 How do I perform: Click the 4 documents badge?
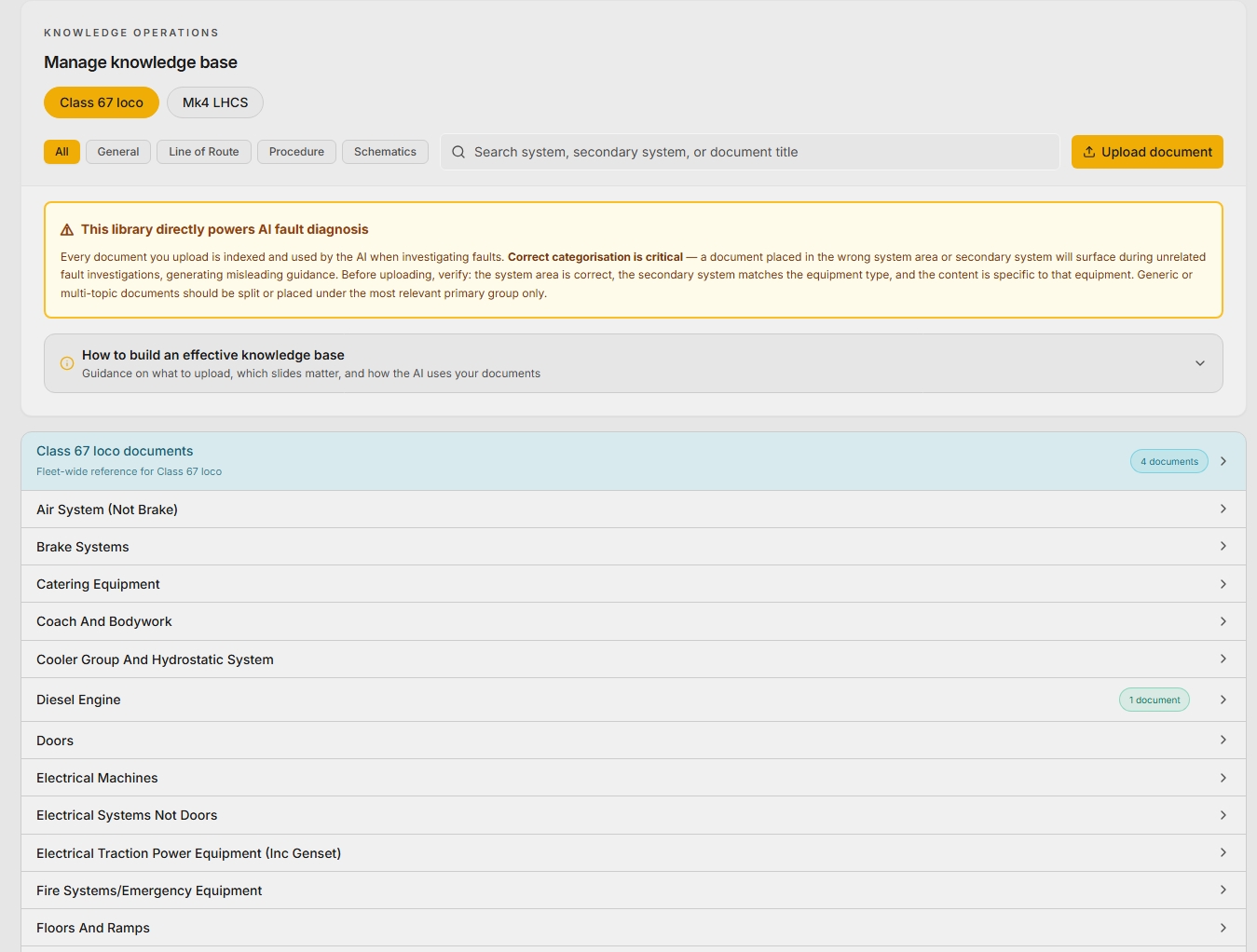point(1169,461)
